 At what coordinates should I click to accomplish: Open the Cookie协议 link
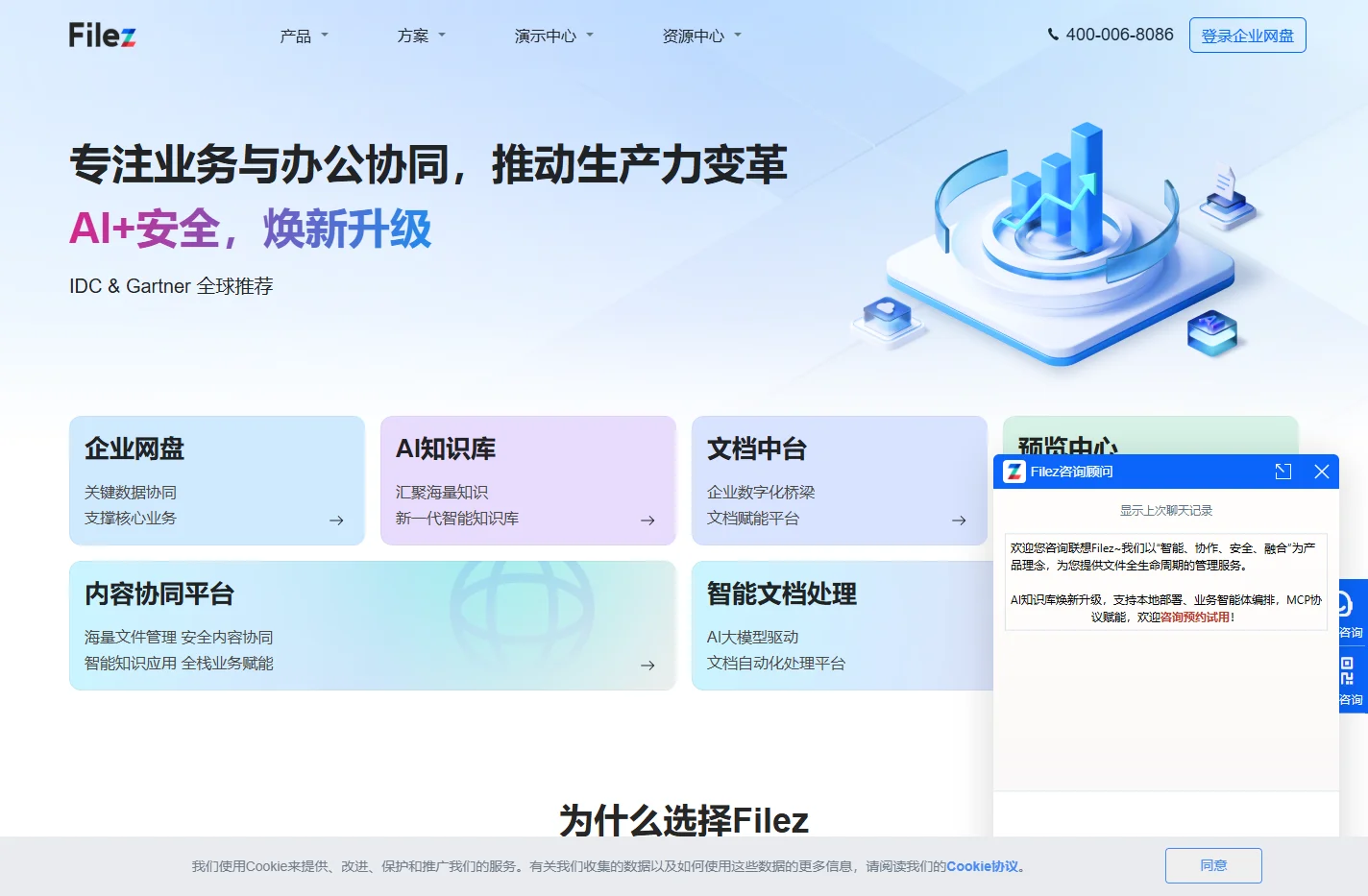(x=983, y=866)
